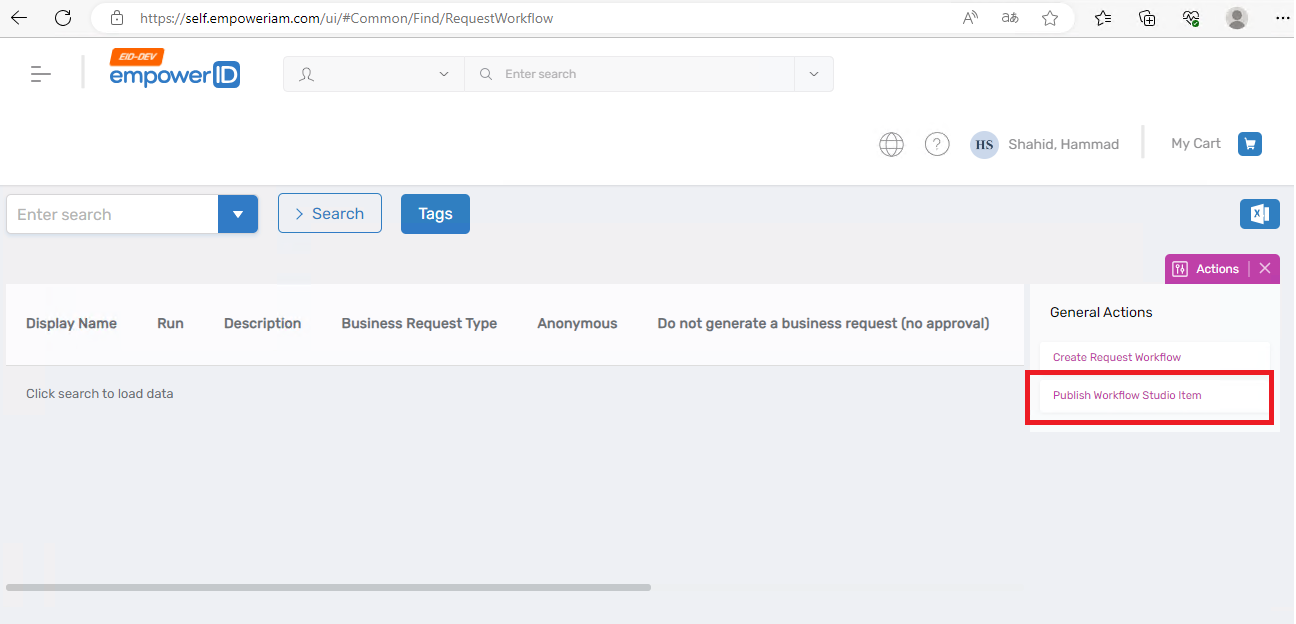The height and width of the screenshot is (624, 1296).
Task: Click Do not generate a business request header
Action: pyautogui.click(x=823, y=323)
